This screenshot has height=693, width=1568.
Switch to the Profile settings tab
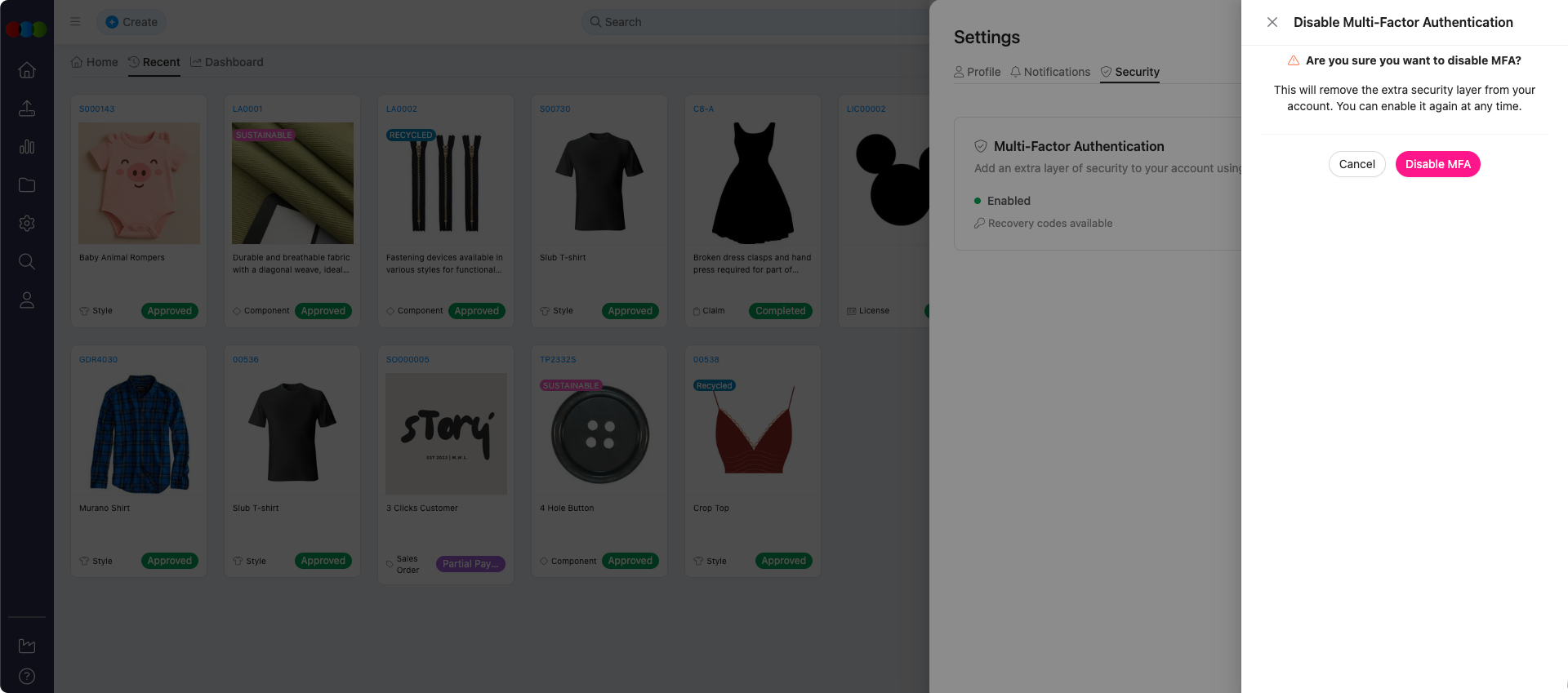pos(977,72)
